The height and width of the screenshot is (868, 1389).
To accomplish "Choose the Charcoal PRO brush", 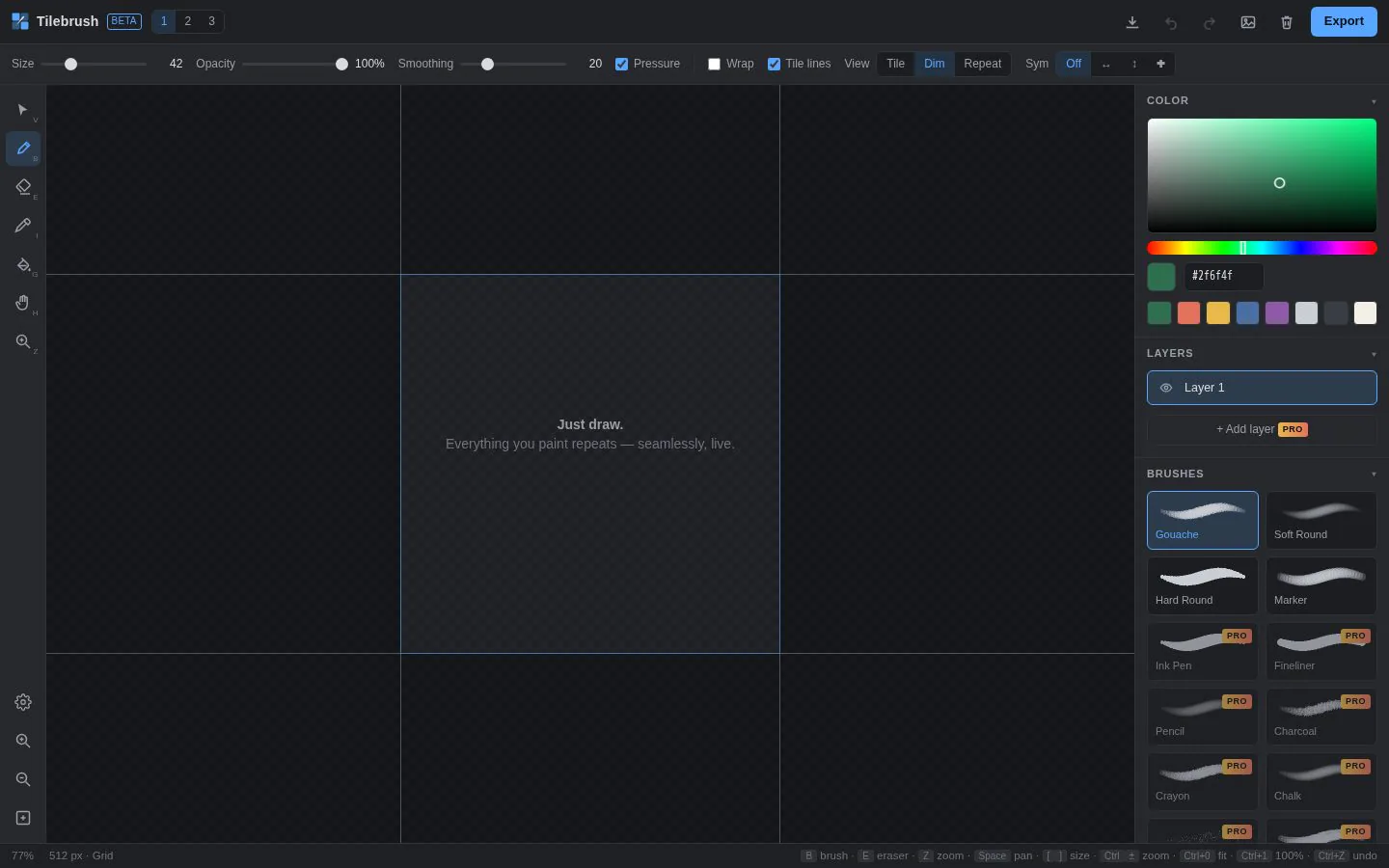I will pyautogui.click(x=1321, y=717).
